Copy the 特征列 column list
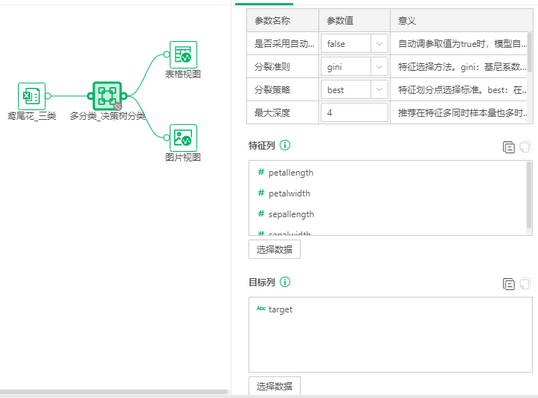 [508, 147]
